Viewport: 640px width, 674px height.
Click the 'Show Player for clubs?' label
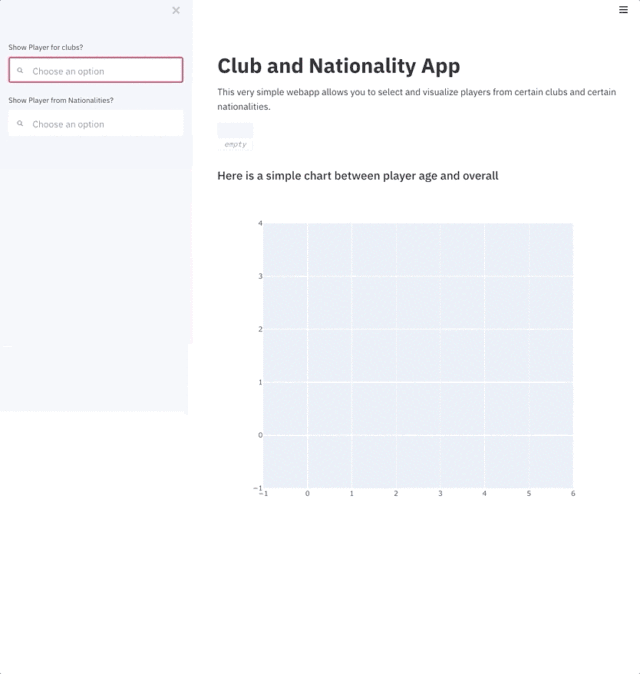point(46,47)
